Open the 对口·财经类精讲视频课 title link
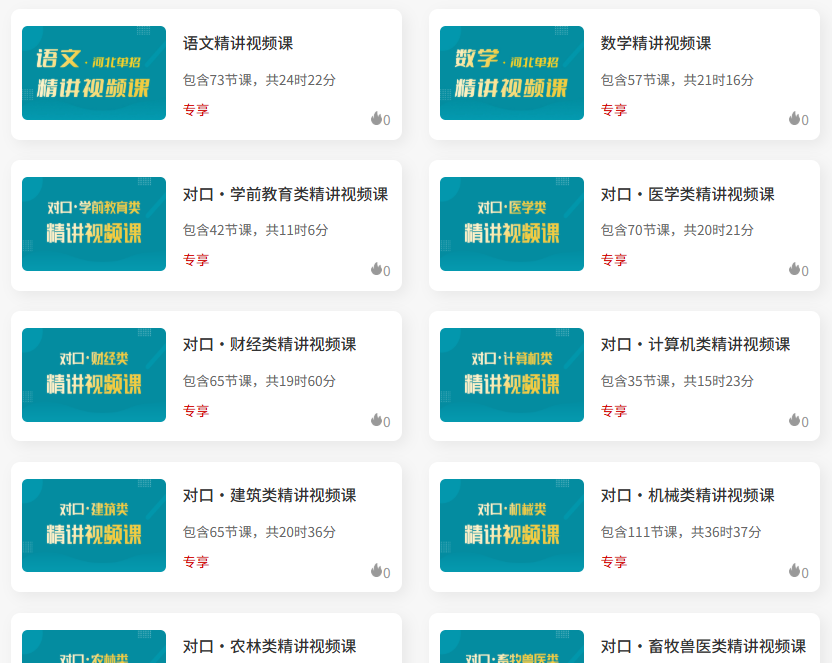The width and height of the screenshot is (832, 663). point(269,344)
